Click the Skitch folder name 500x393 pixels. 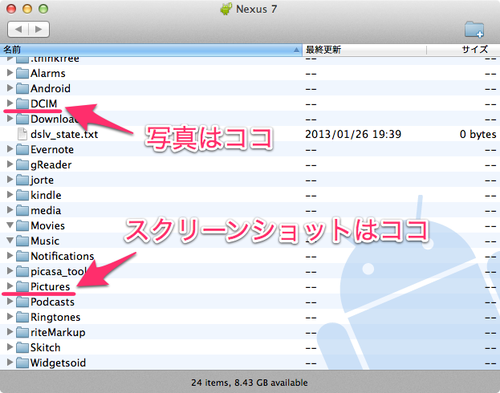coord(45,348)
